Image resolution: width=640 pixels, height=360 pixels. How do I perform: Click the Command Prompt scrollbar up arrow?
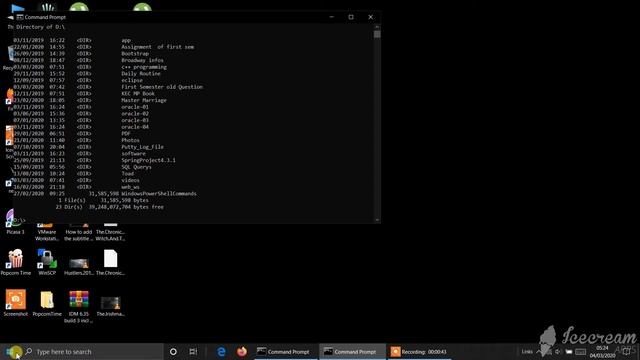click(377, 27)
